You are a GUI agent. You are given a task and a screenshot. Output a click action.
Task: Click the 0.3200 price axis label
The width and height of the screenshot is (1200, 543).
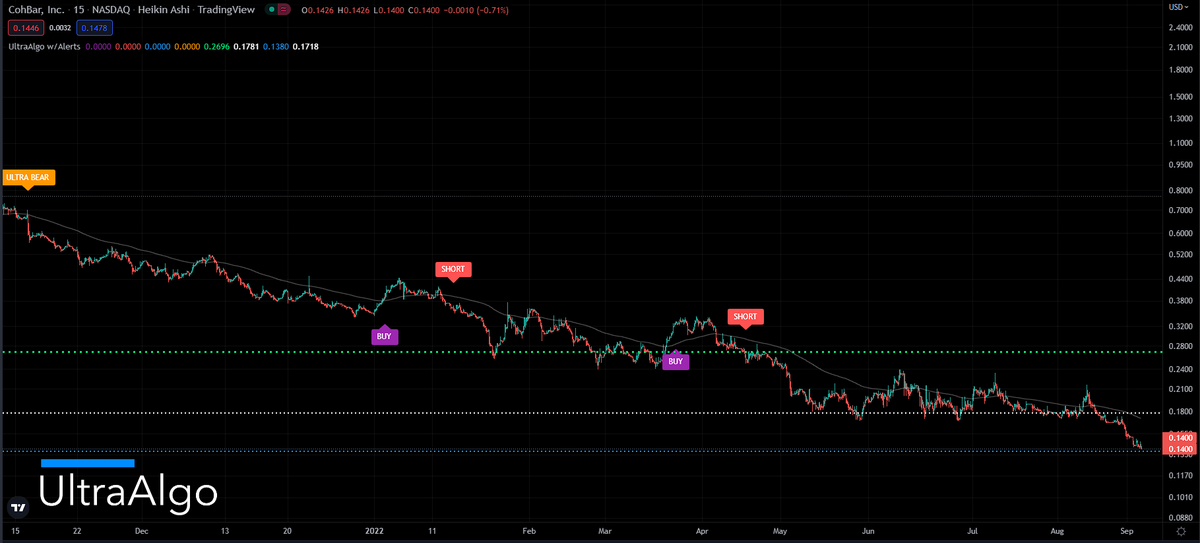pyautogui.click(x=1179, y=326)
